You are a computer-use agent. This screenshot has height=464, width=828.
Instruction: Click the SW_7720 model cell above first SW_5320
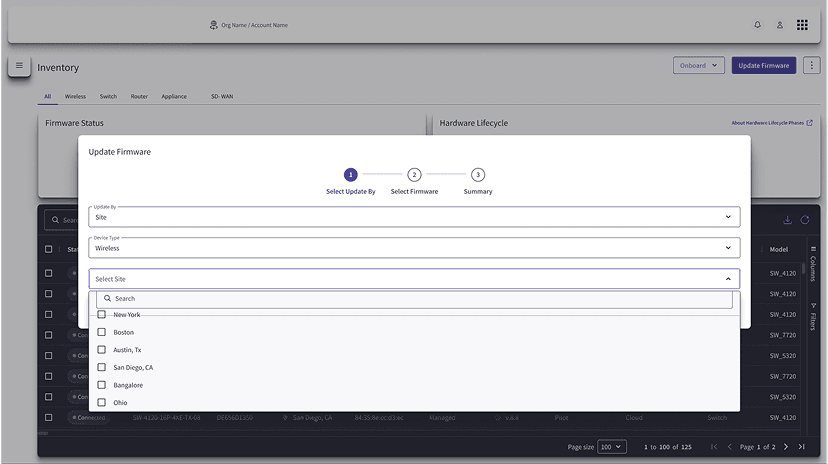coord(783,335)
